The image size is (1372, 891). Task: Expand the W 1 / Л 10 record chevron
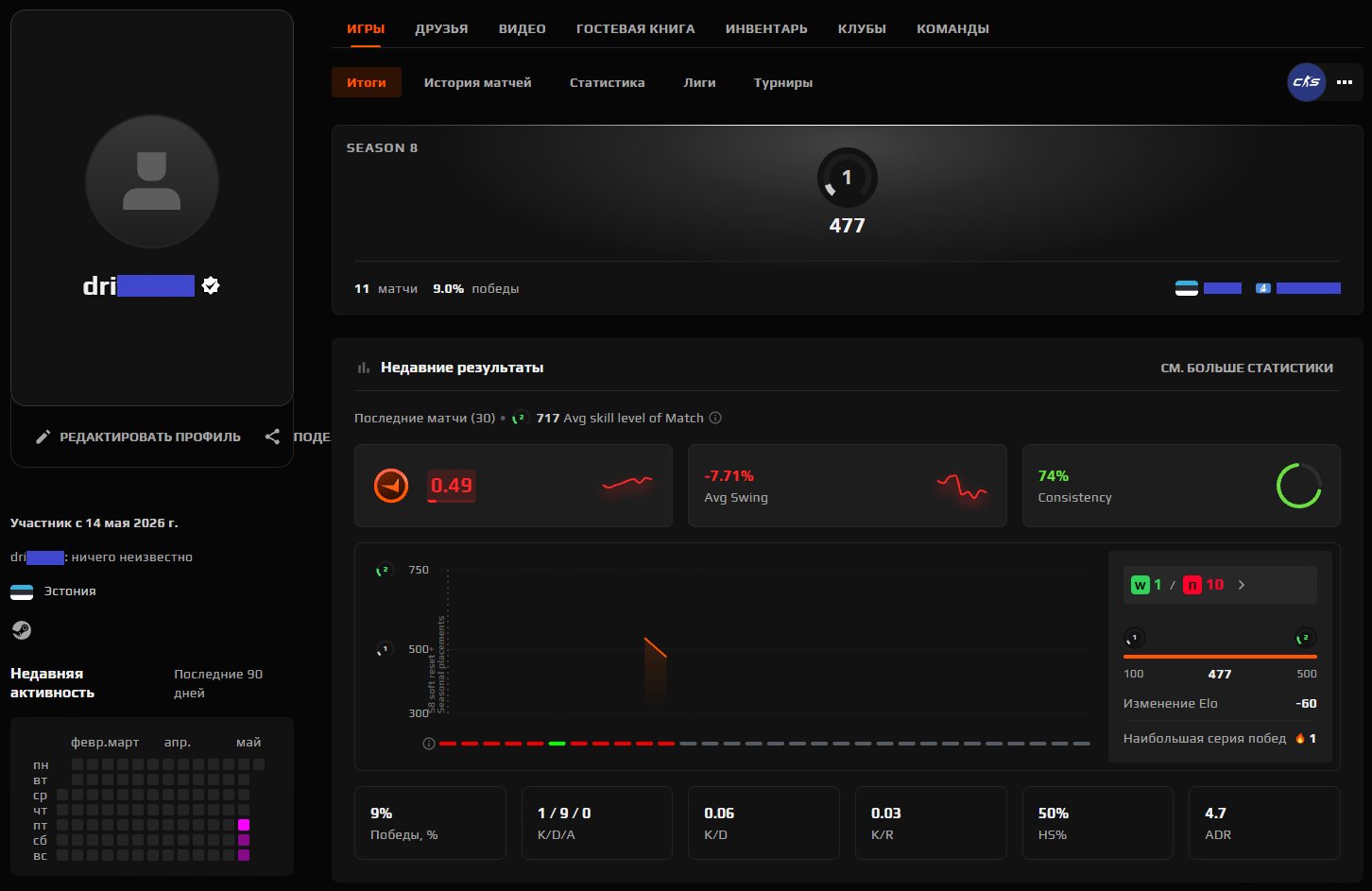[x=1242, y=585]
